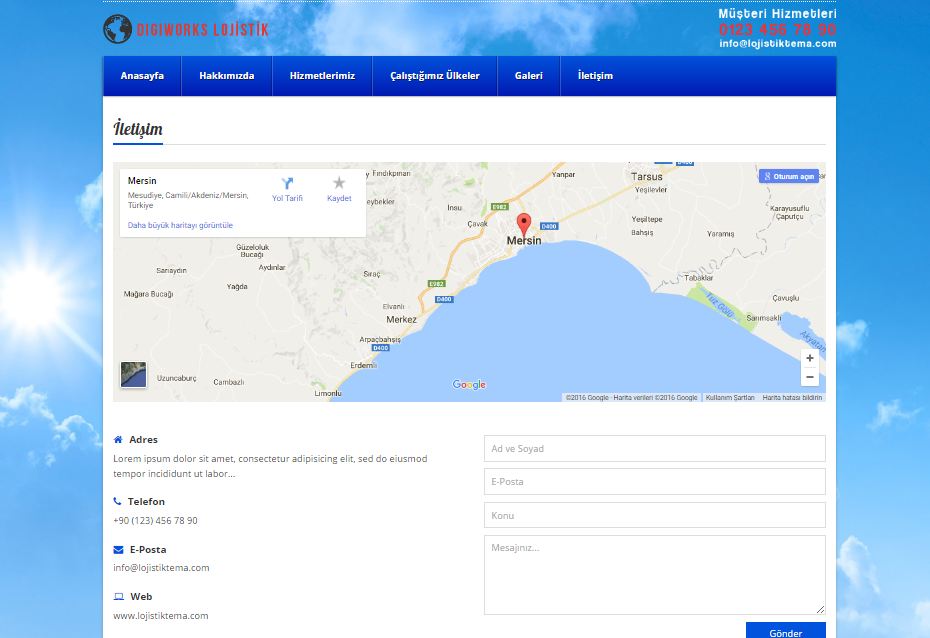930x638 pixels.
Task: Click the home icon next to Adres
Action: (118, 439)
